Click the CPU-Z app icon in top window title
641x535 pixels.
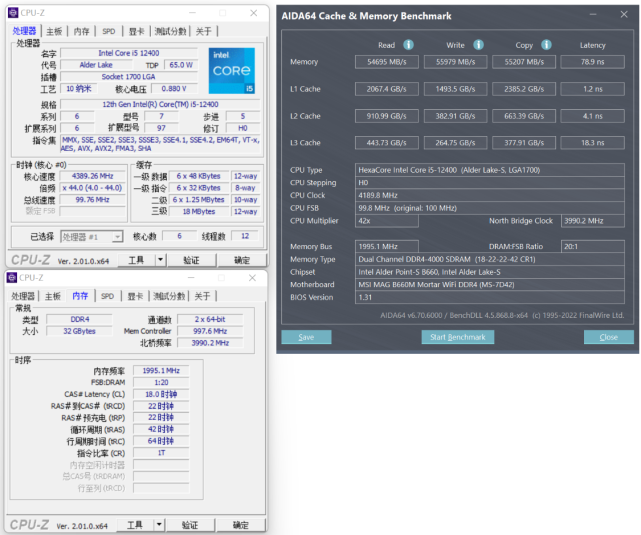coord(13,13)
